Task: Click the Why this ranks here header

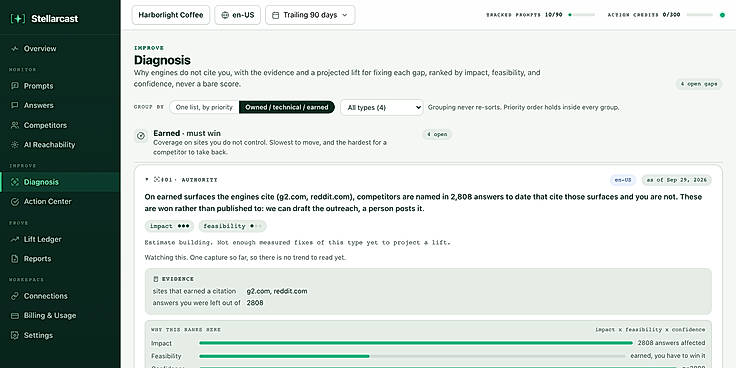Action: (x=185, y=330)
